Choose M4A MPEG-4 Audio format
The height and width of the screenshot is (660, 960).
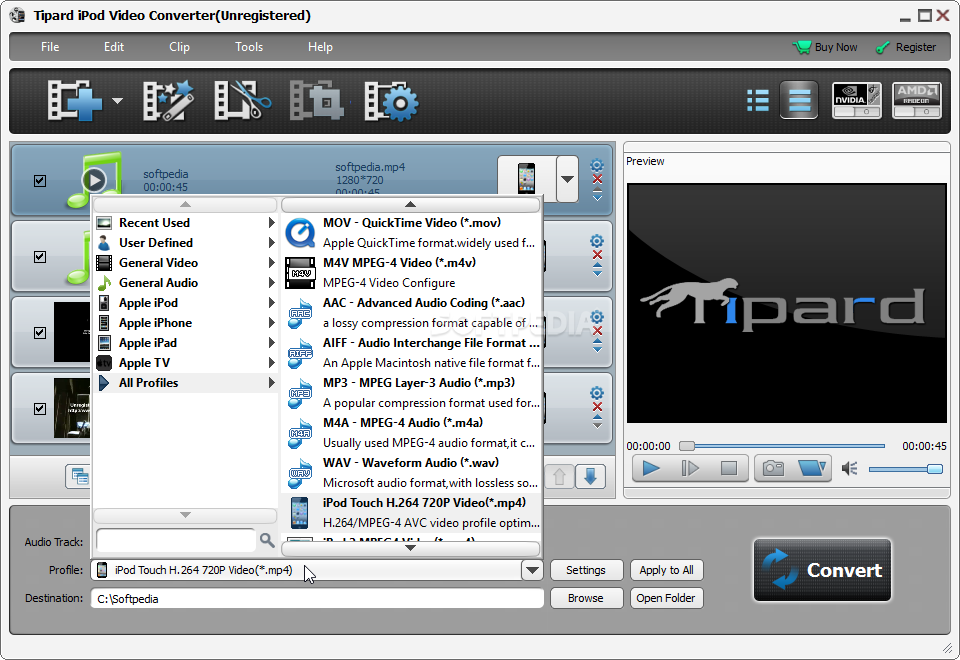click(411, 433)
